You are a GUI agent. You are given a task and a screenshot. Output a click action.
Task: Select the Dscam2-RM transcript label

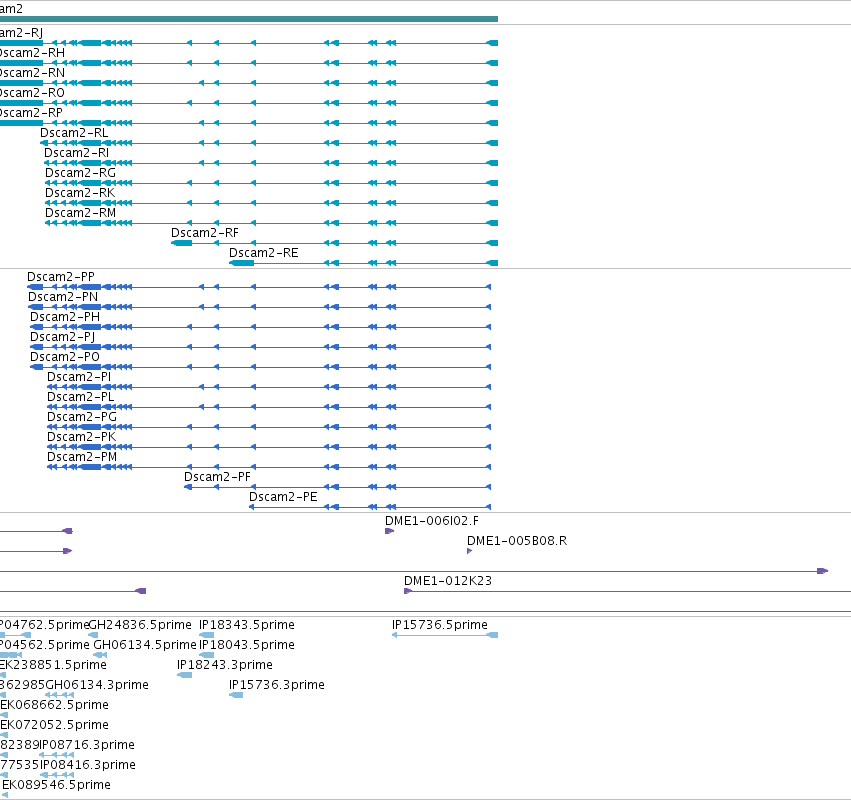[80, 213]
